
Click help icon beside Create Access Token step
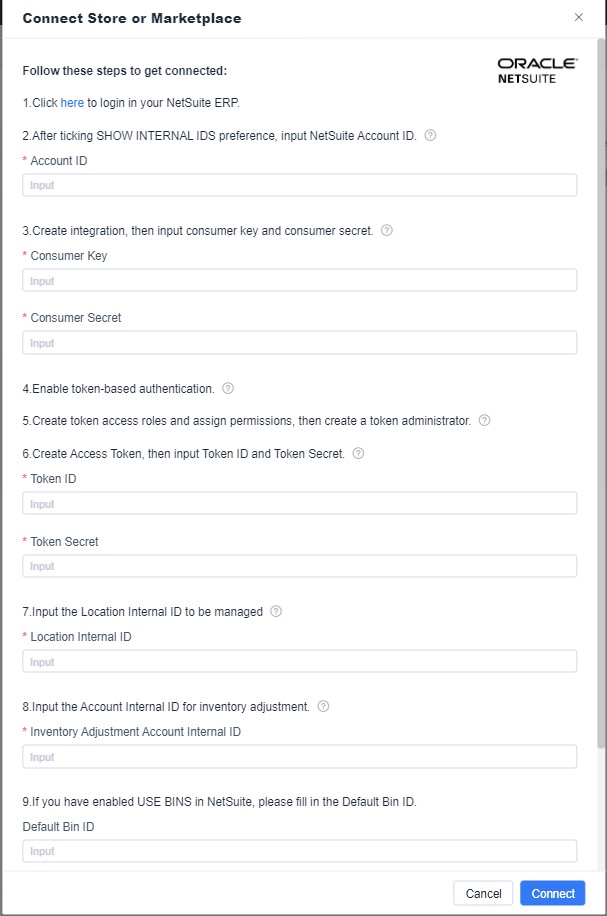point(358,453)
